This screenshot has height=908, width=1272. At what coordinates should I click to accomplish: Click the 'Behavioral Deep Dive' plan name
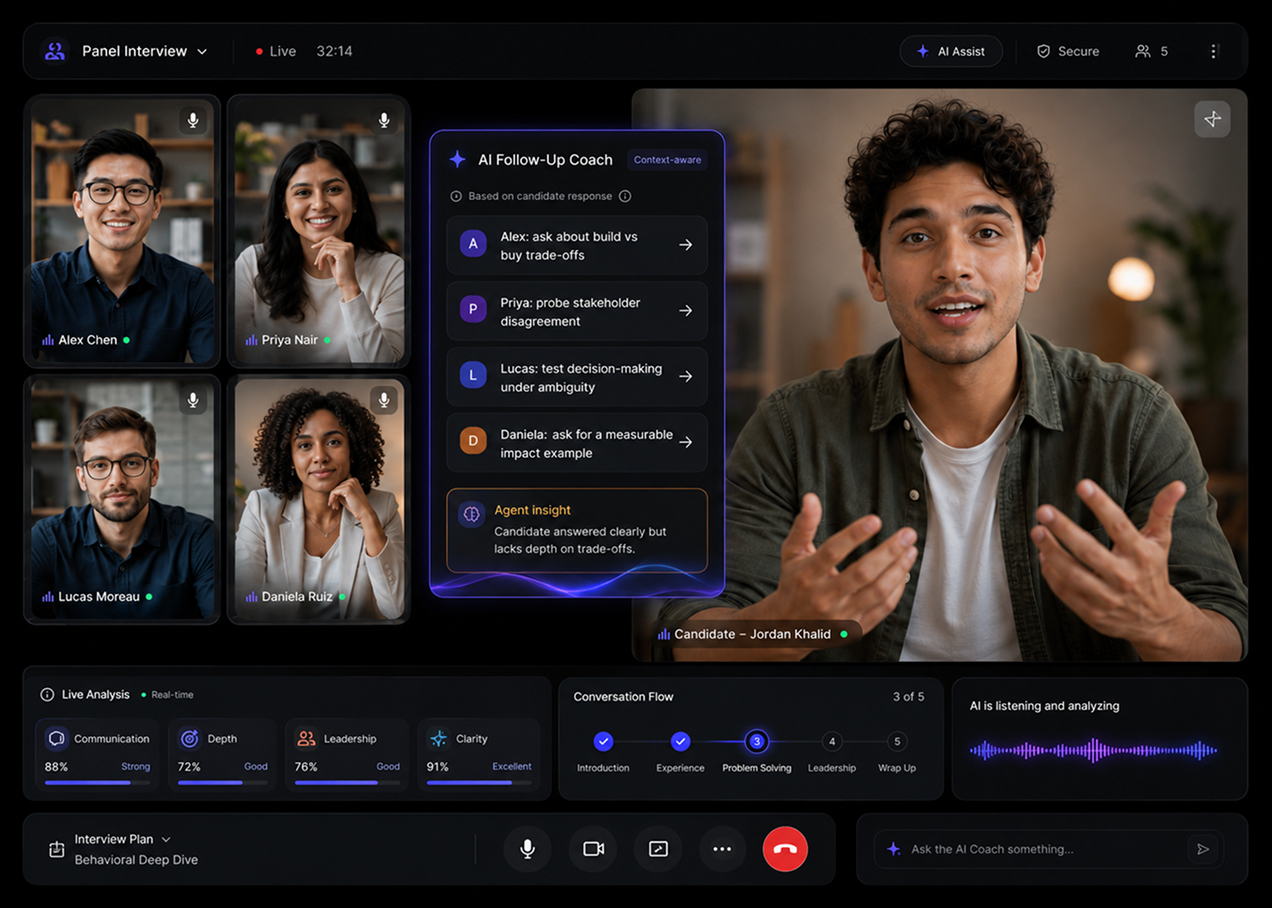pos(136,860)
